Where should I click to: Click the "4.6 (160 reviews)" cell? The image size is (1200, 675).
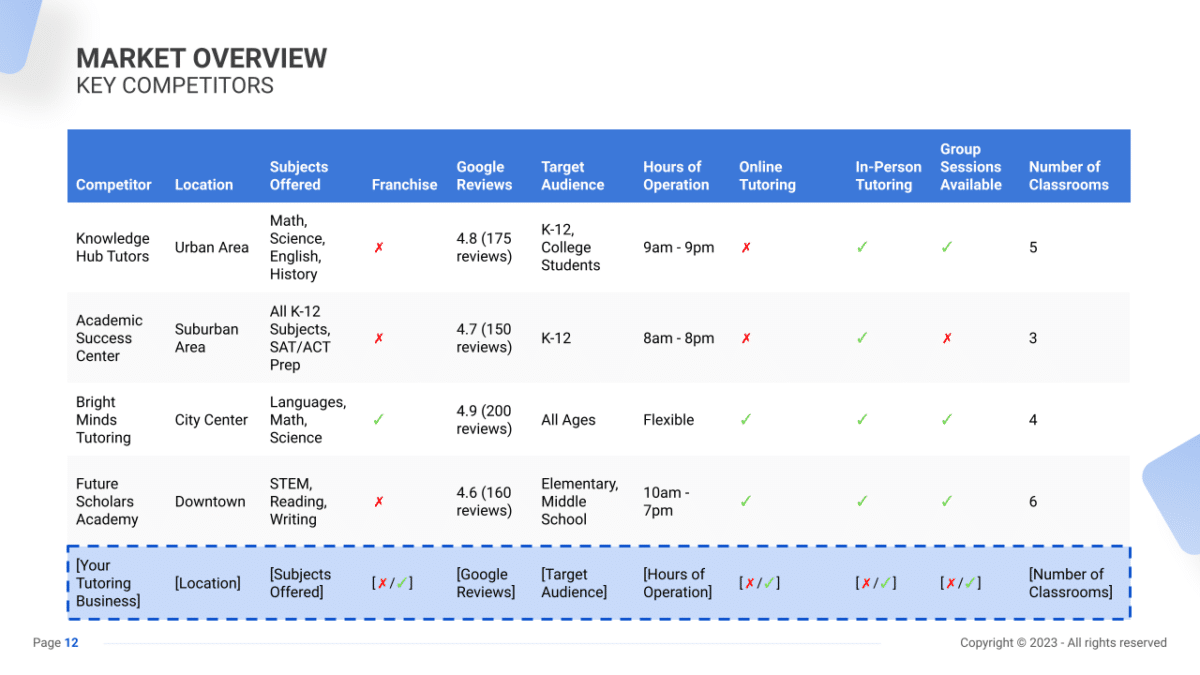click(484, 502)
